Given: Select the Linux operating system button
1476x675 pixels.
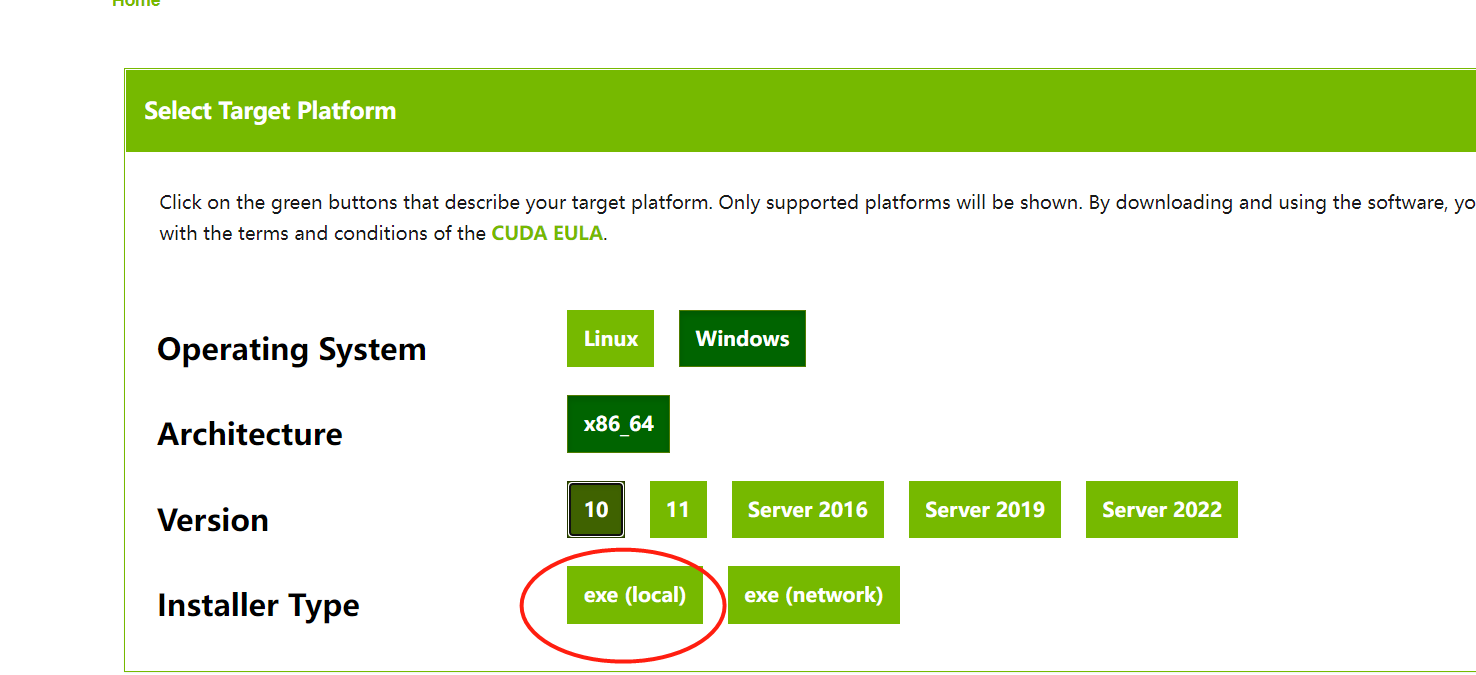Looking at the screenshot, I should [x=610, y=339].
